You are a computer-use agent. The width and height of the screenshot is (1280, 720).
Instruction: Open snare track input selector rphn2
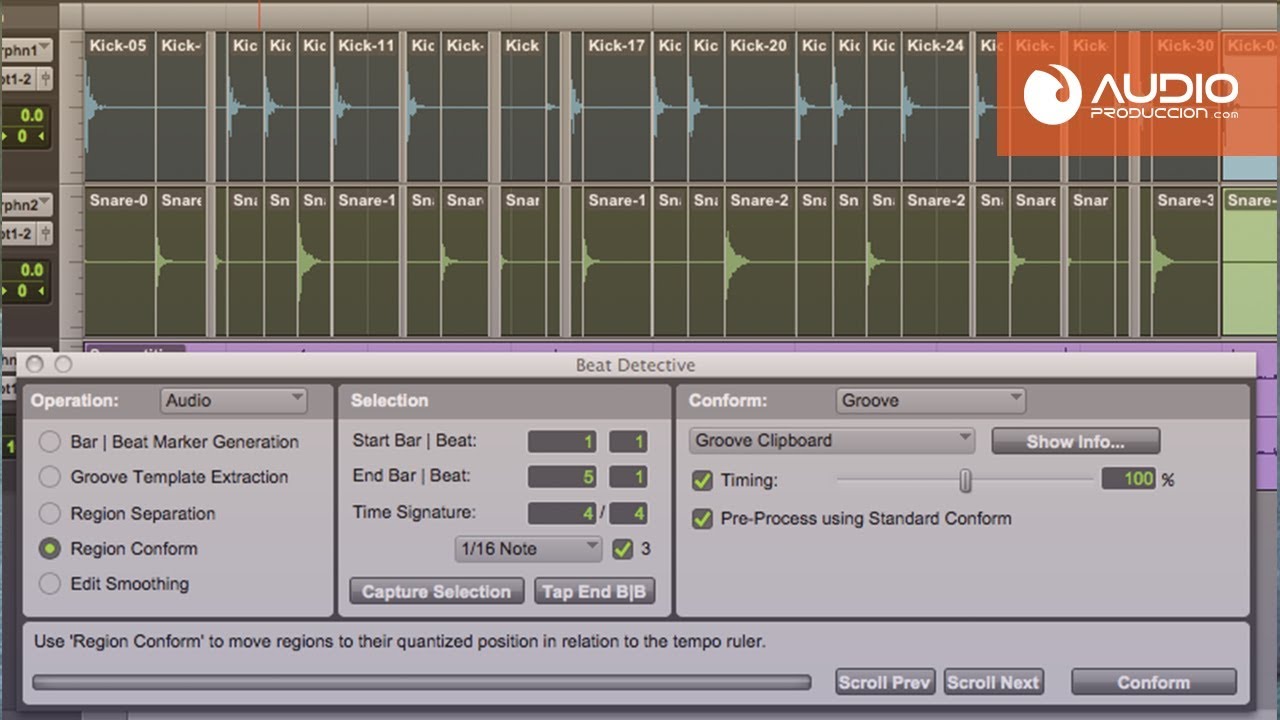point(26,205)
